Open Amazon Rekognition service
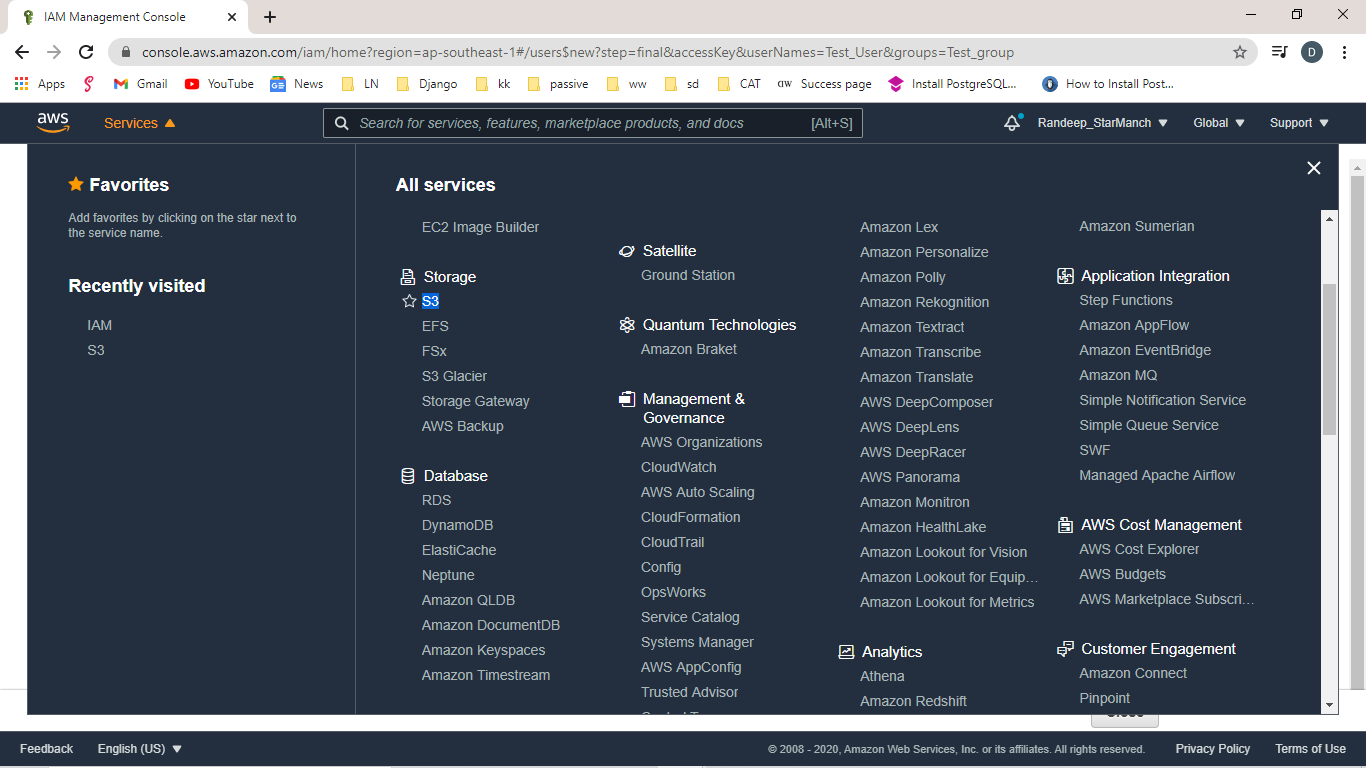Screen dimensions: 1366x768 pyautogui.click(x=924, y=302)
